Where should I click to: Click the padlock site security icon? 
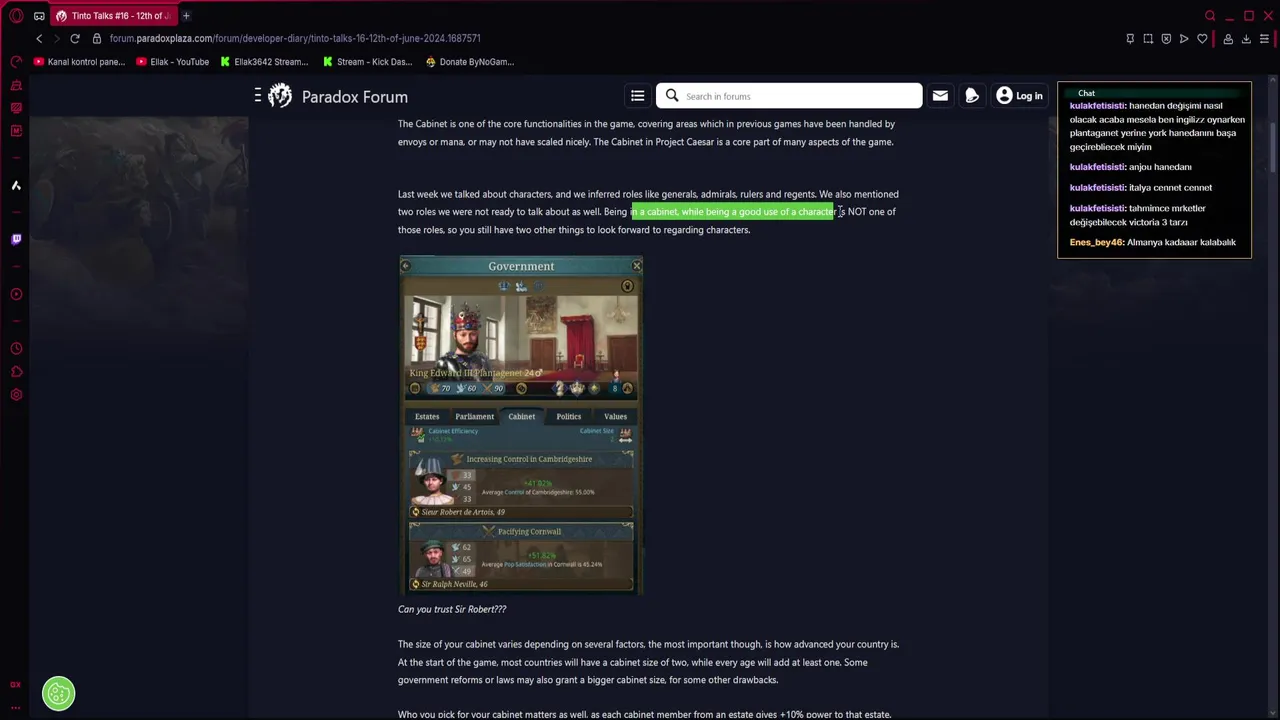click(x=97, y=38)
